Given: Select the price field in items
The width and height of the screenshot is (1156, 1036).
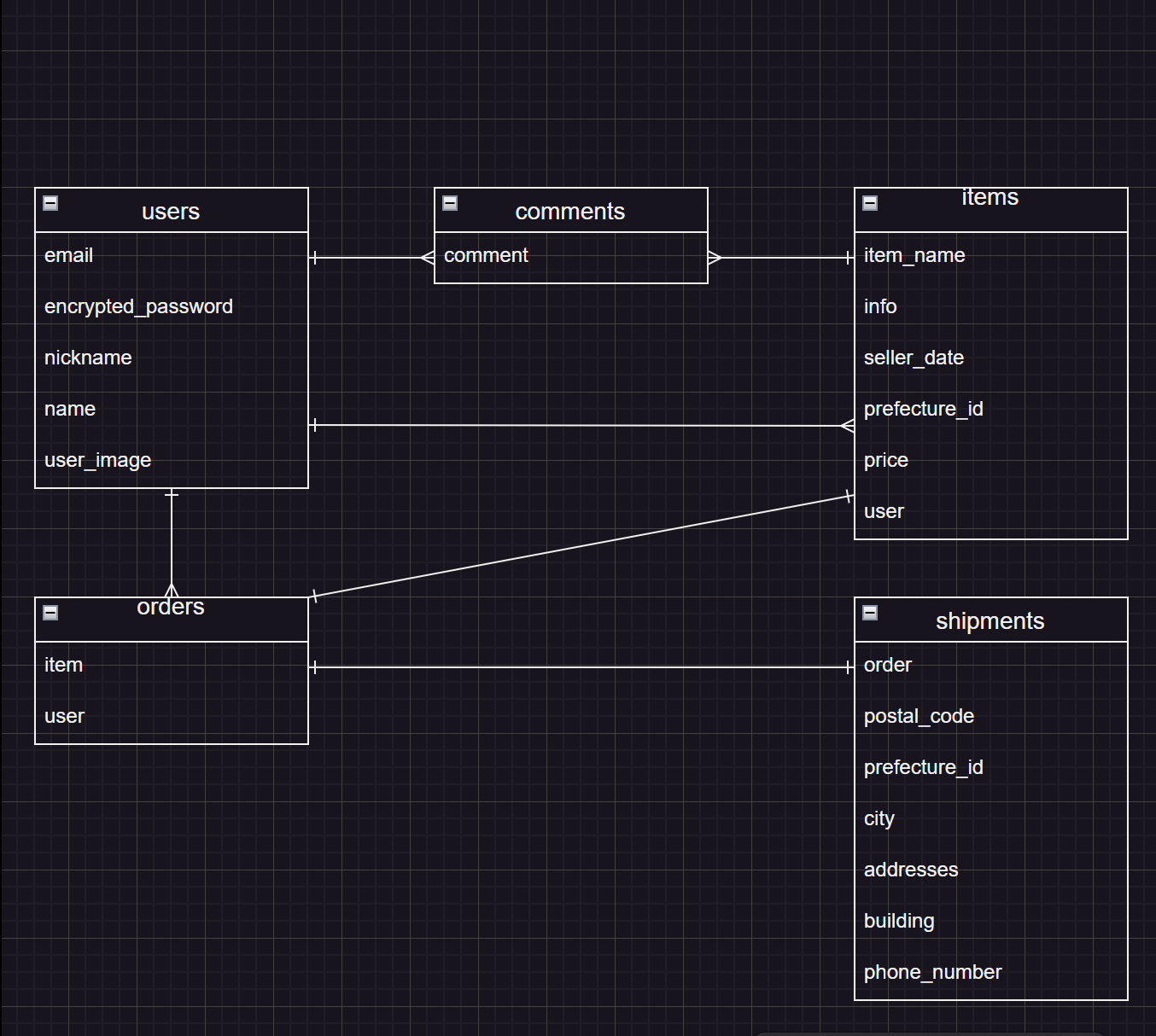Looking at the screenshot, I should pyautogui.click(x=885, y=460).
